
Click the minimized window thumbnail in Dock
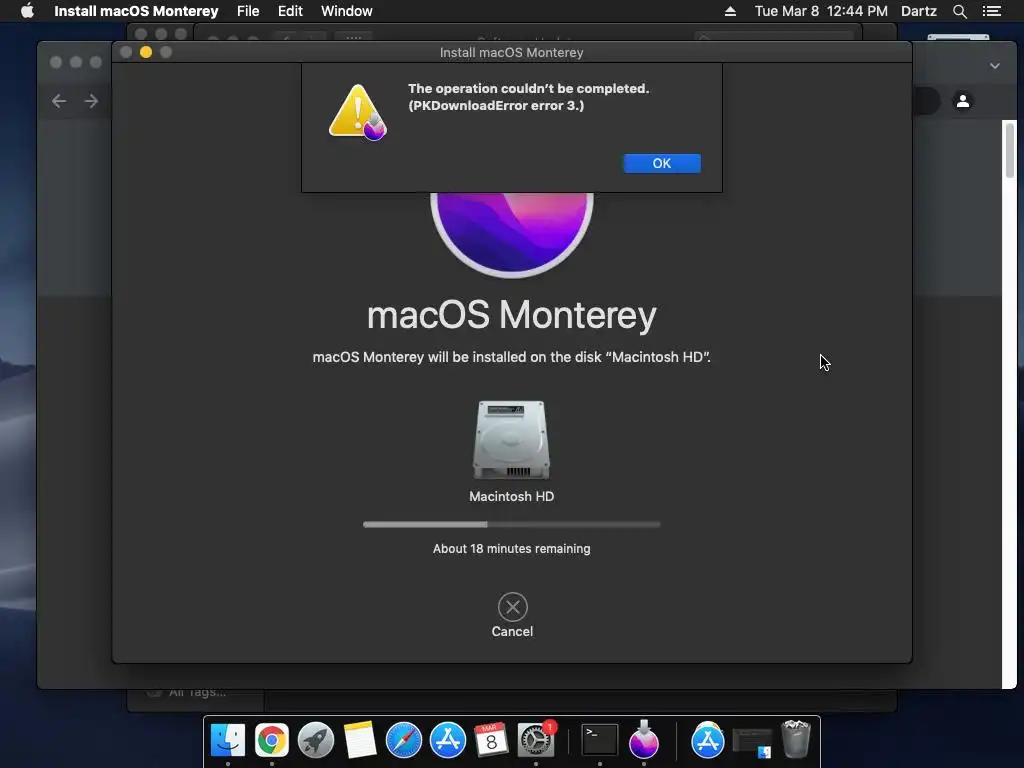coord(752,743)
